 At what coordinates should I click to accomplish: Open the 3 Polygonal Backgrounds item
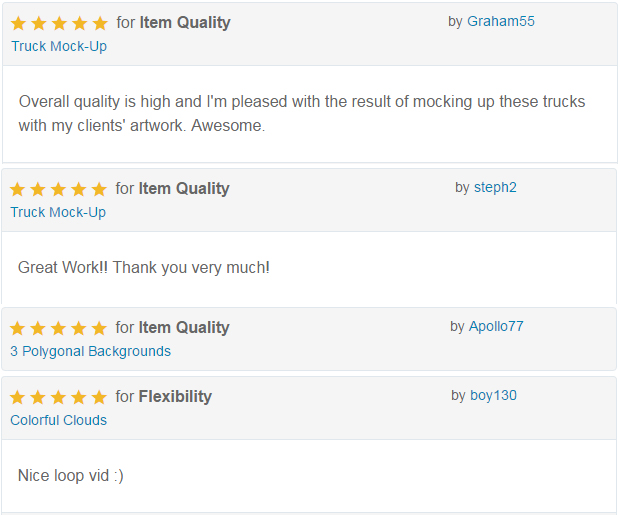coord(90,351)
